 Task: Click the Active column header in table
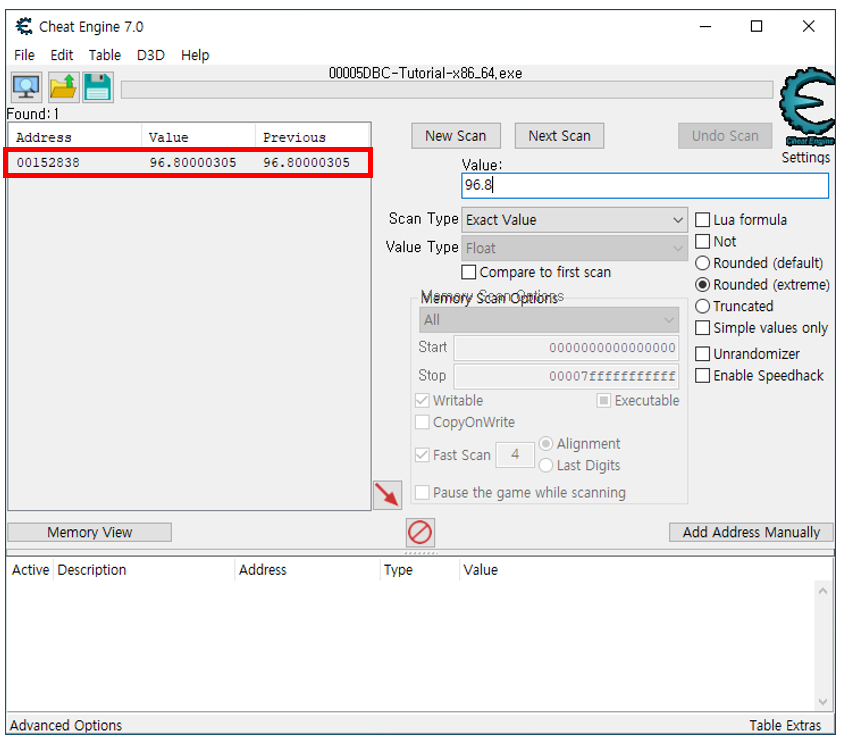coord(30,570)
